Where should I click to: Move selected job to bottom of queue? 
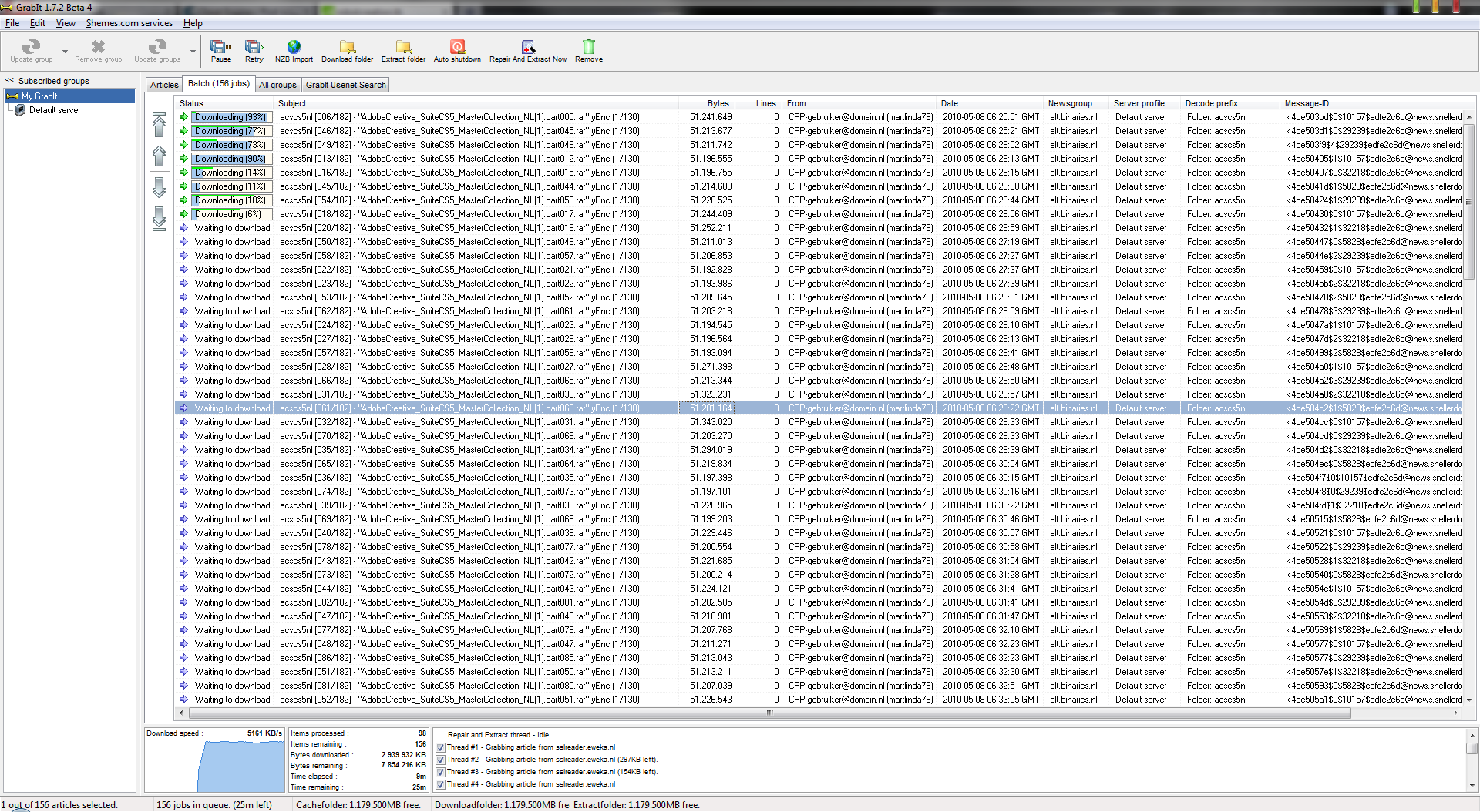(159, 218)
